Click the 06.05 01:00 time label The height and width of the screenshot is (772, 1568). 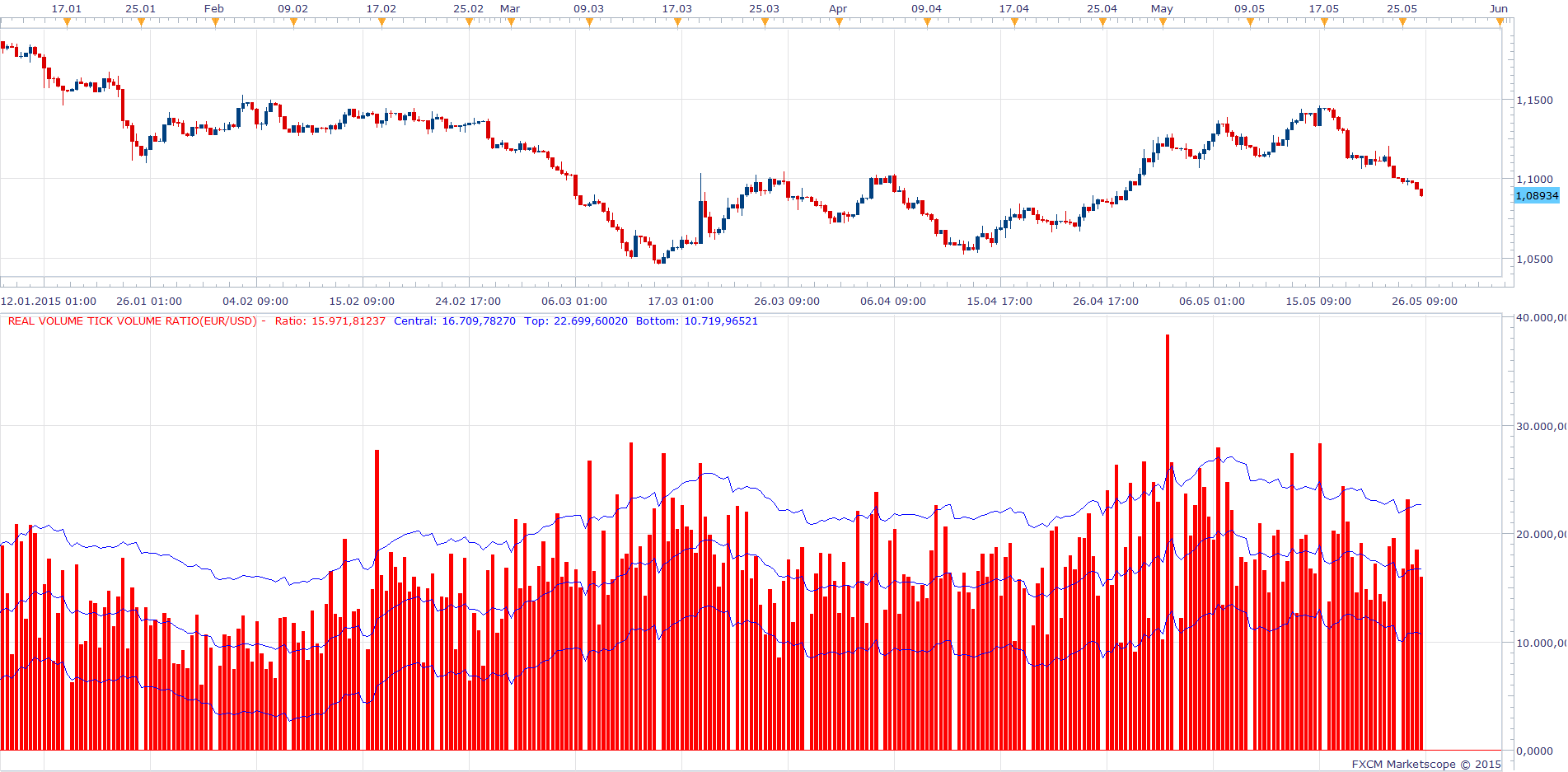(x=1212, y=301)
